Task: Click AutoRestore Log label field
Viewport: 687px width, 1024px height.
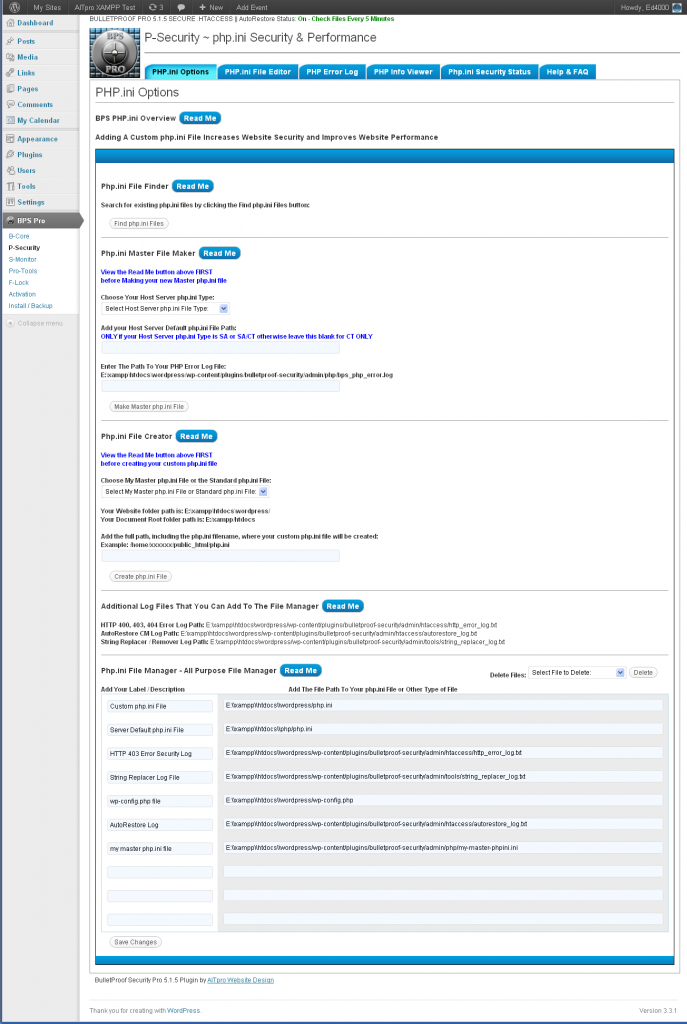Action: (x=160, y=825)
